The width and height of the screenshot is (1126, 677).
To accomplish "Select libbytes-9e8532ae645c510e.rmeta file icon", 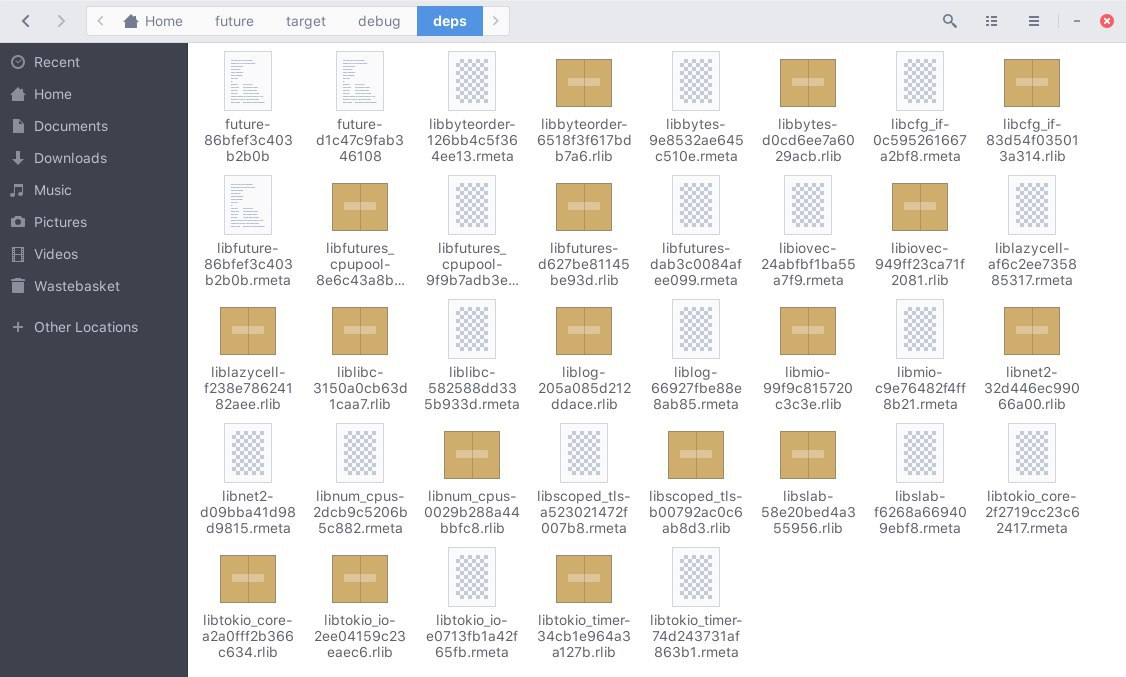I will (x=696, y=81).
